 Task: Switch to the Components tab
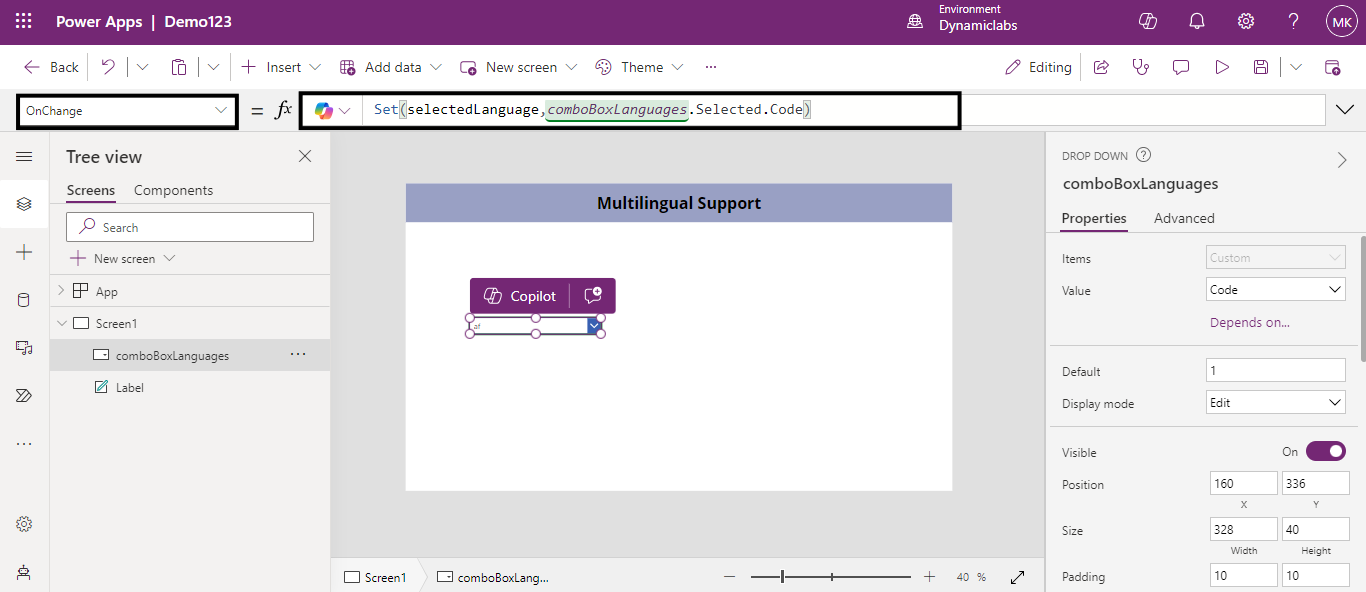[x=173, y=190]
